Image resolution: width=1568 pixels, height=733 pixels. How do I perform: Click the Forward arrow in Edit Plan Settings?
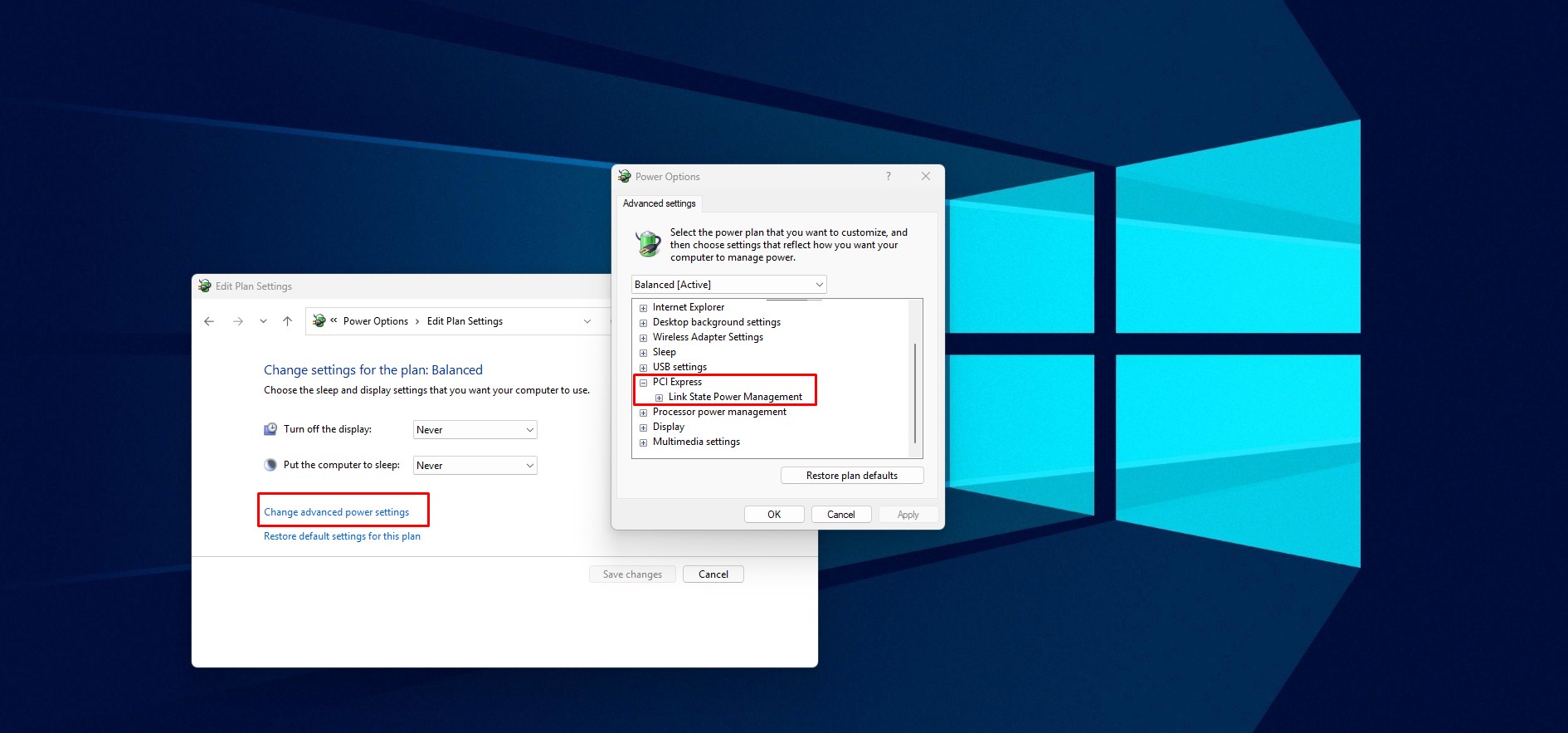[x=238, y=321]
